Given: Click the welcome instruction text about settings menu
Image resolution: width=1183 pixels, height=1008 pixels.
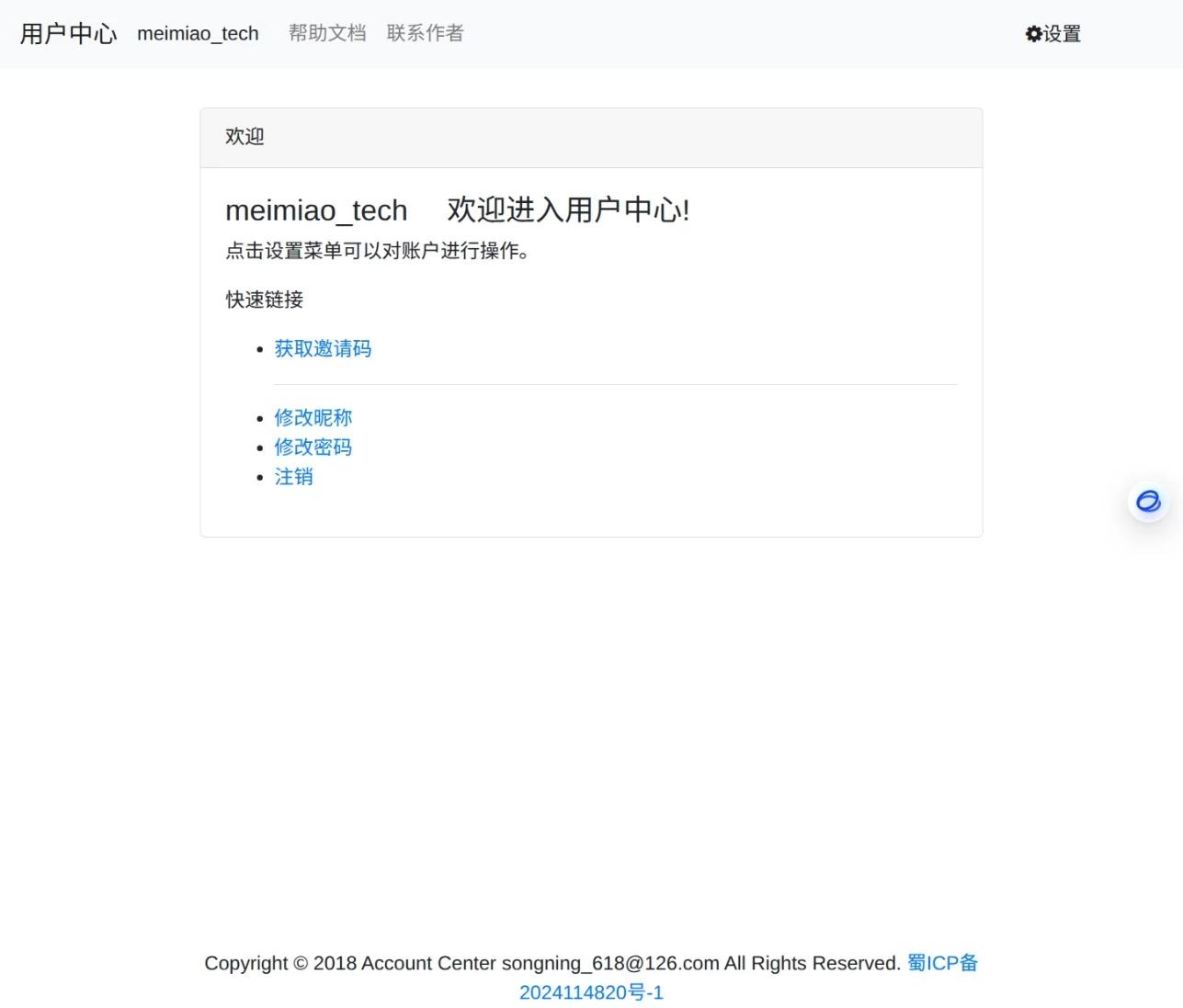Looking at the screenshot, I should point(377,251).
